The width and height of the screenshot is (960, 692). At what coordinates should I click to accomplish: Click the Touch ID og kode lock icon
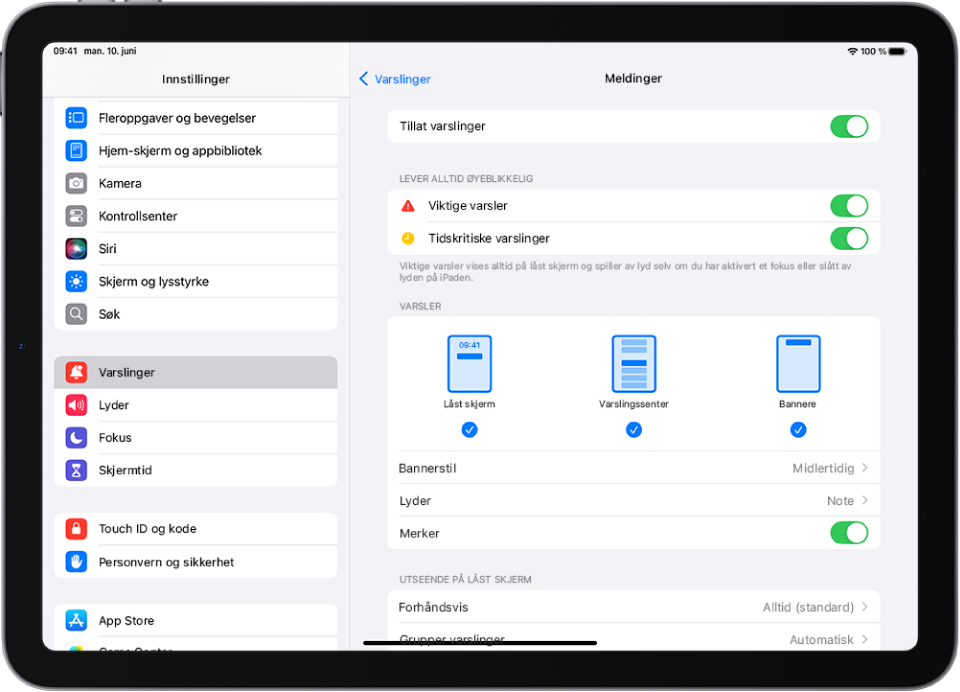pos(76,528)
